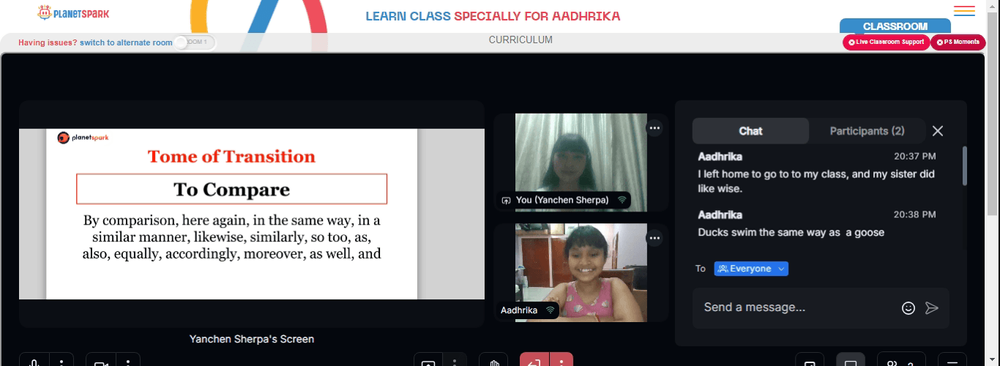Click the 'switch to alternate room' link
The image size is (1000, 366).
tap(126, 43)
